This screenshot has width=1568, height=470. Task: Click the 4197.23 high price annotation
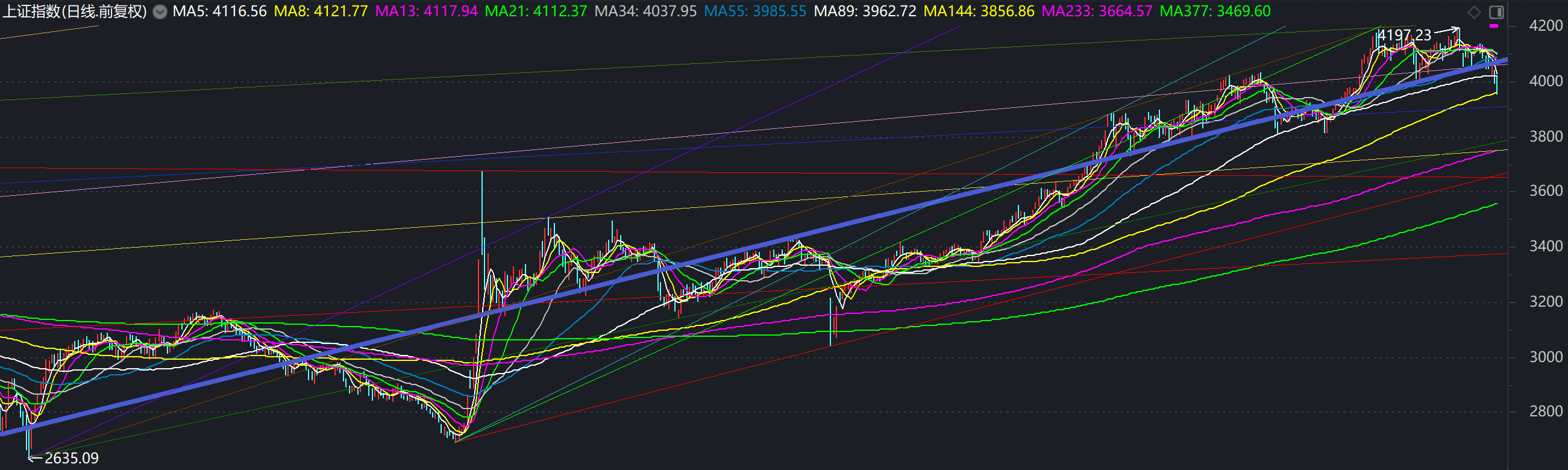pos(1404,36)
